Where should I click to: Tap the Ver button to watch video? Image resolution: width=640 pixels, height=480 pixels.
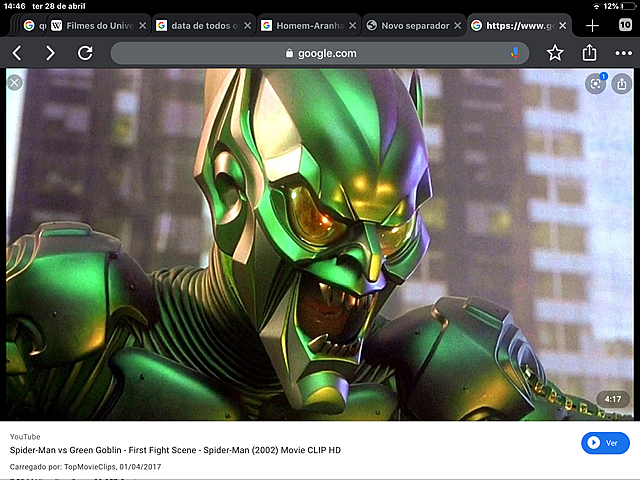pos(605,443)
